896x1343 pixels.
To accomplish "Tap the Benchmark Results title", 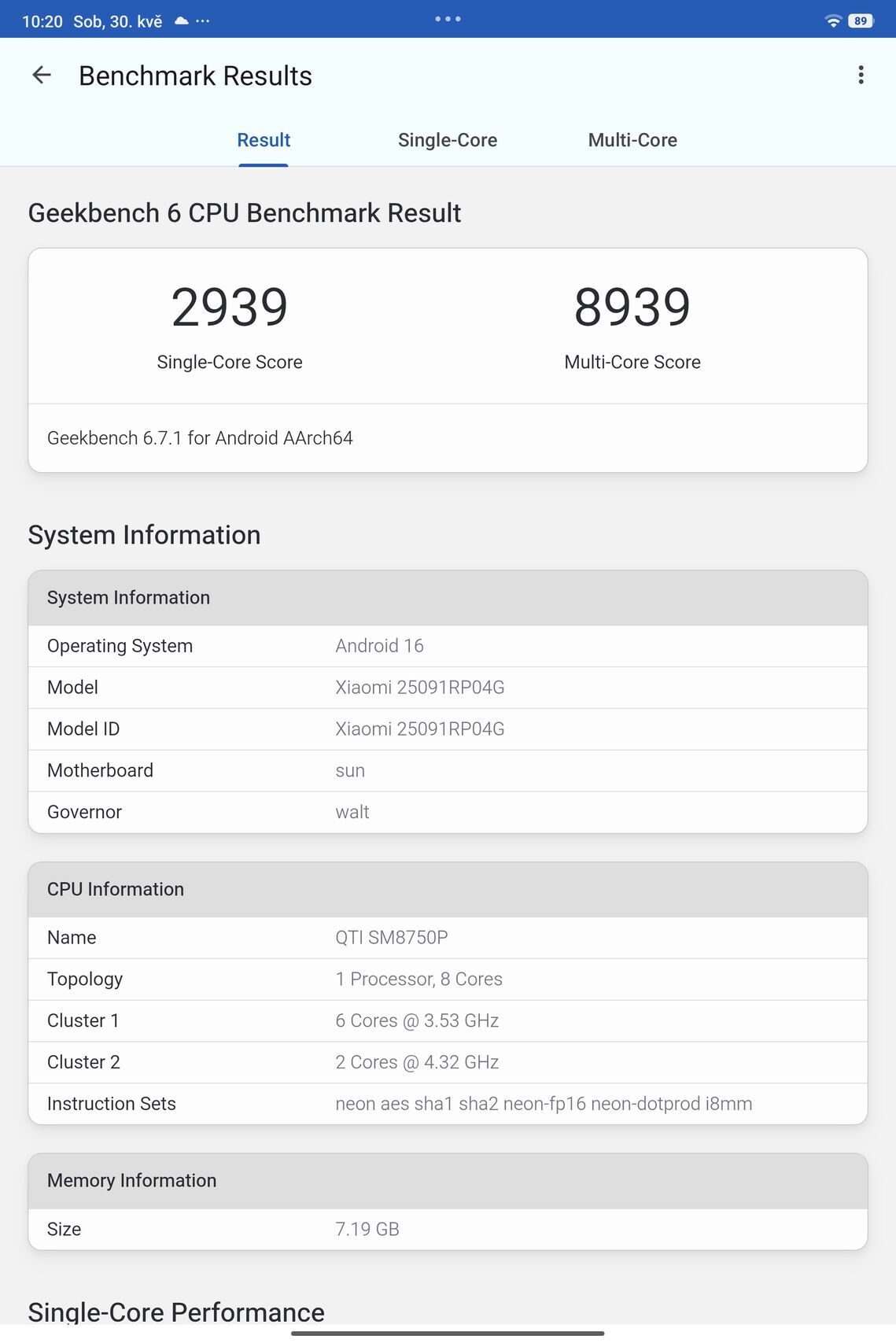I will pos(195,76).
